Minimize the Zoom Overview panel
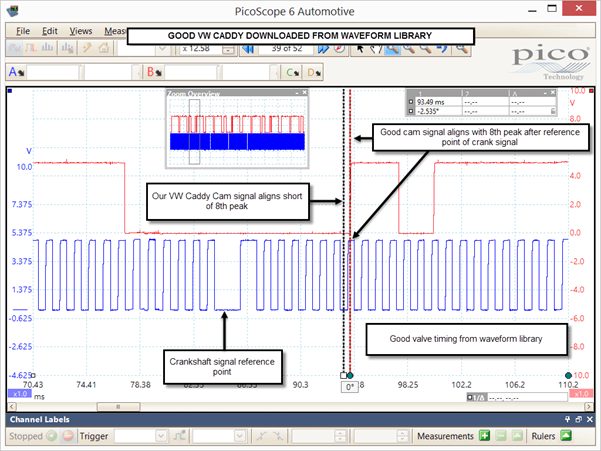601x451 pixels. pos(297,92)
